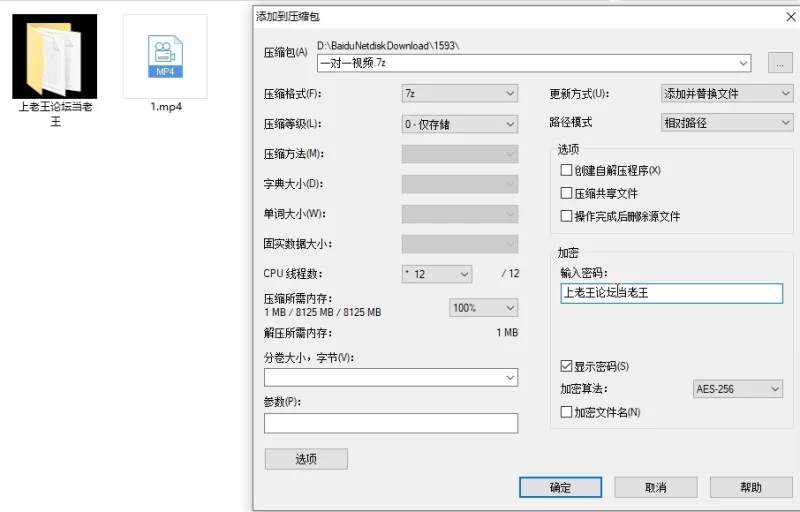Close the 添加到压缩包 dialog
Screen dimensions: 800x512
tap(790, 17)
